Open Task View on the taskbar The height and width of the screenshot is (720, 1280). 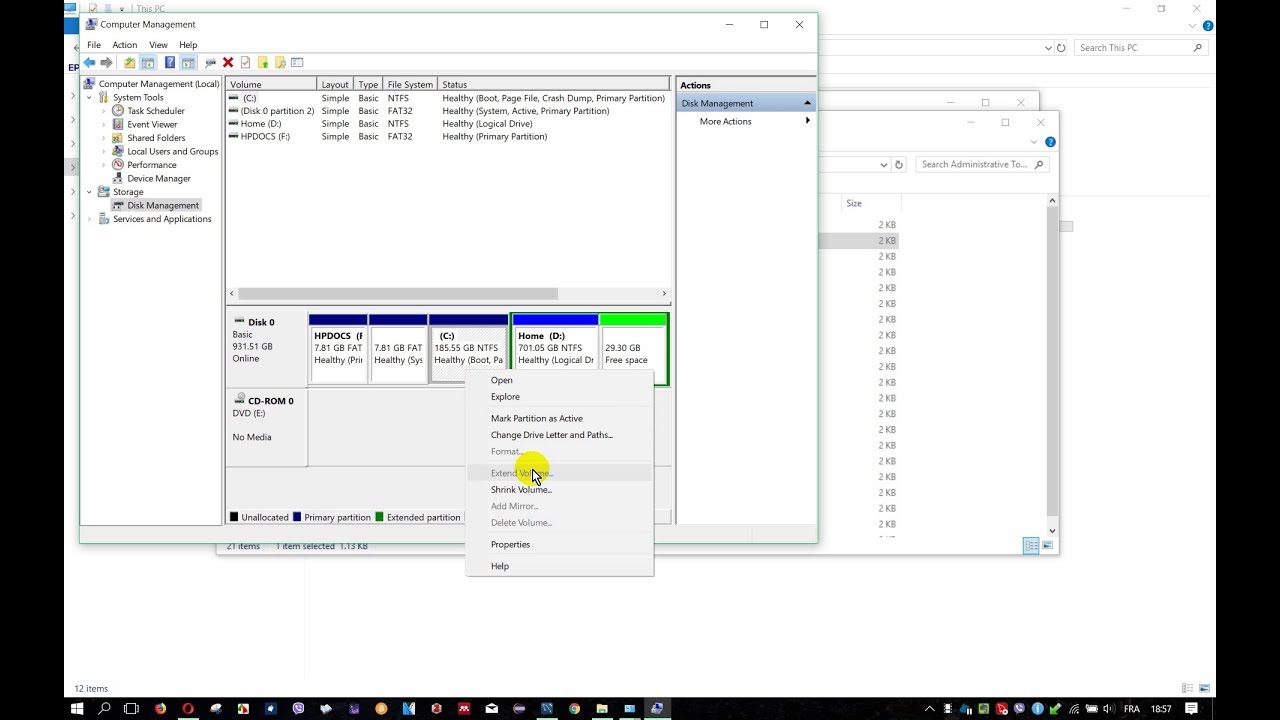point(131,709)
